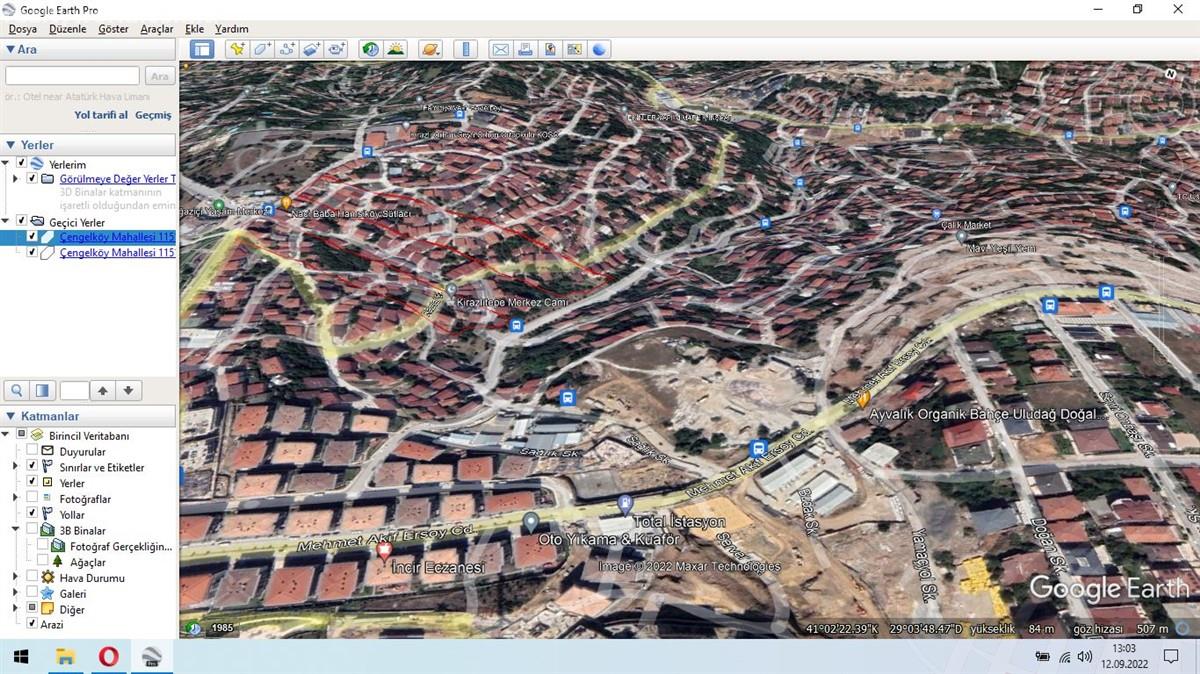This screenshot has width=1200, height=674.
Task: Enable the Ağaçlar layer checkbox
Action: coord(43,562)
